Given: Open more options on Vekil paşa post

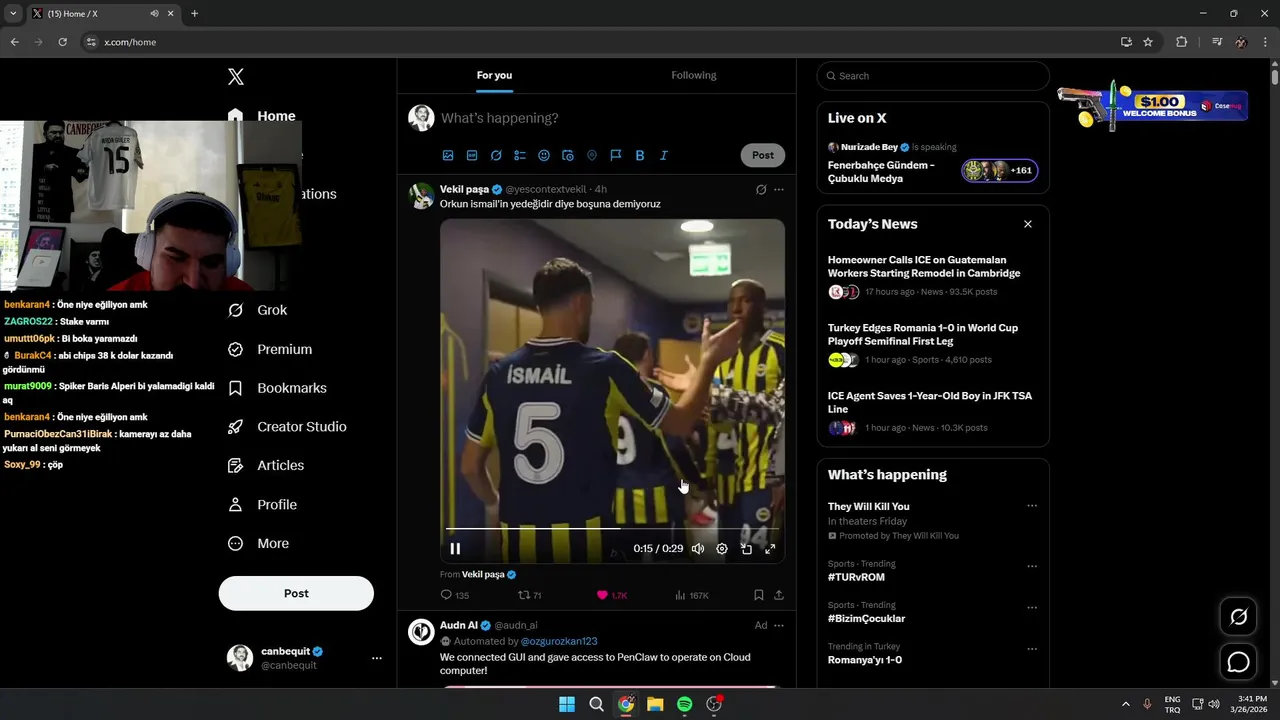Looking at the screenshot, I should pos(779,189).
